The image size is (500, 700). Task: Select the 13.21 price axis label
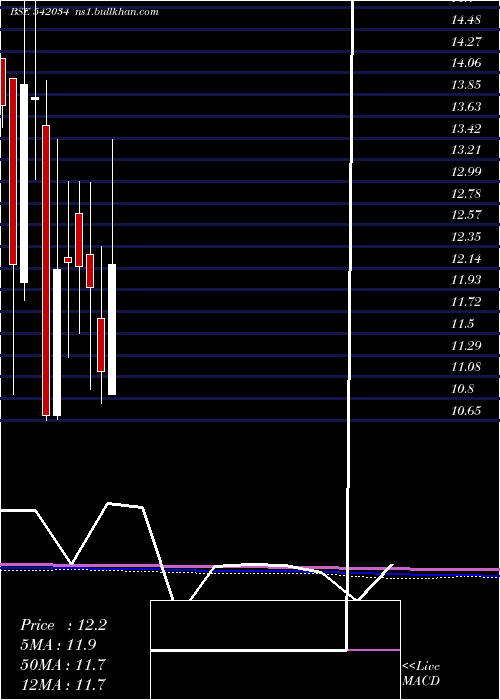pyautogui.click(x=466, y=150)
